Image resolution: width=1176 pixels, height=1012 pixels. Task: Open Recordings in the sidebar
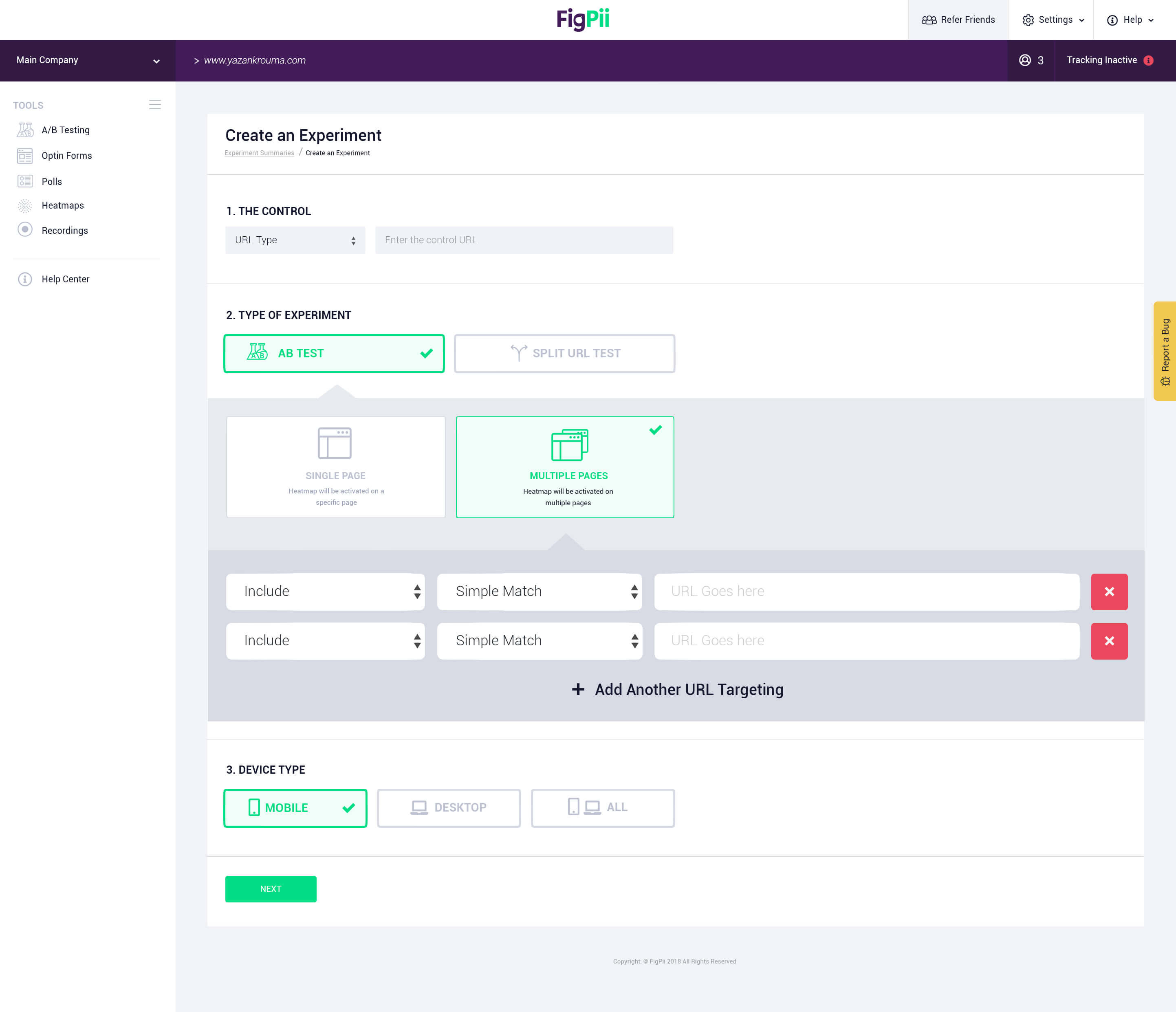tap(65, 231)
